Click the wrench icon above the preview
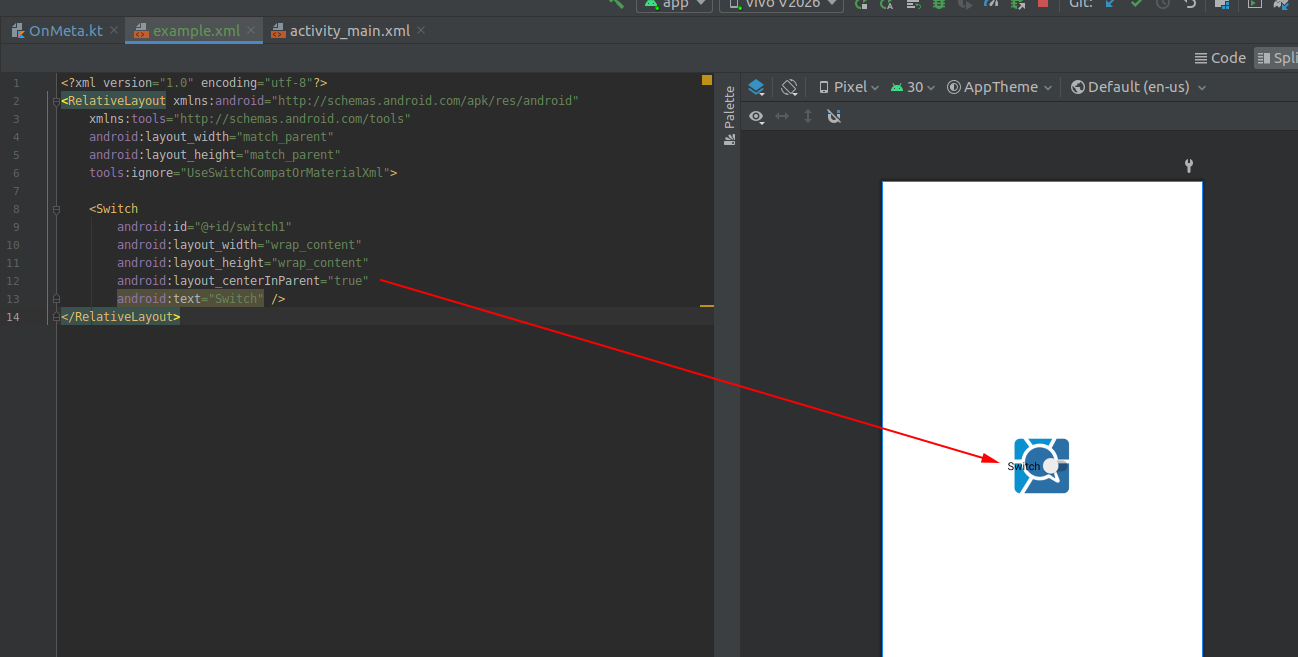This screenshot has height=657, width=1298. pos(1189,166)
